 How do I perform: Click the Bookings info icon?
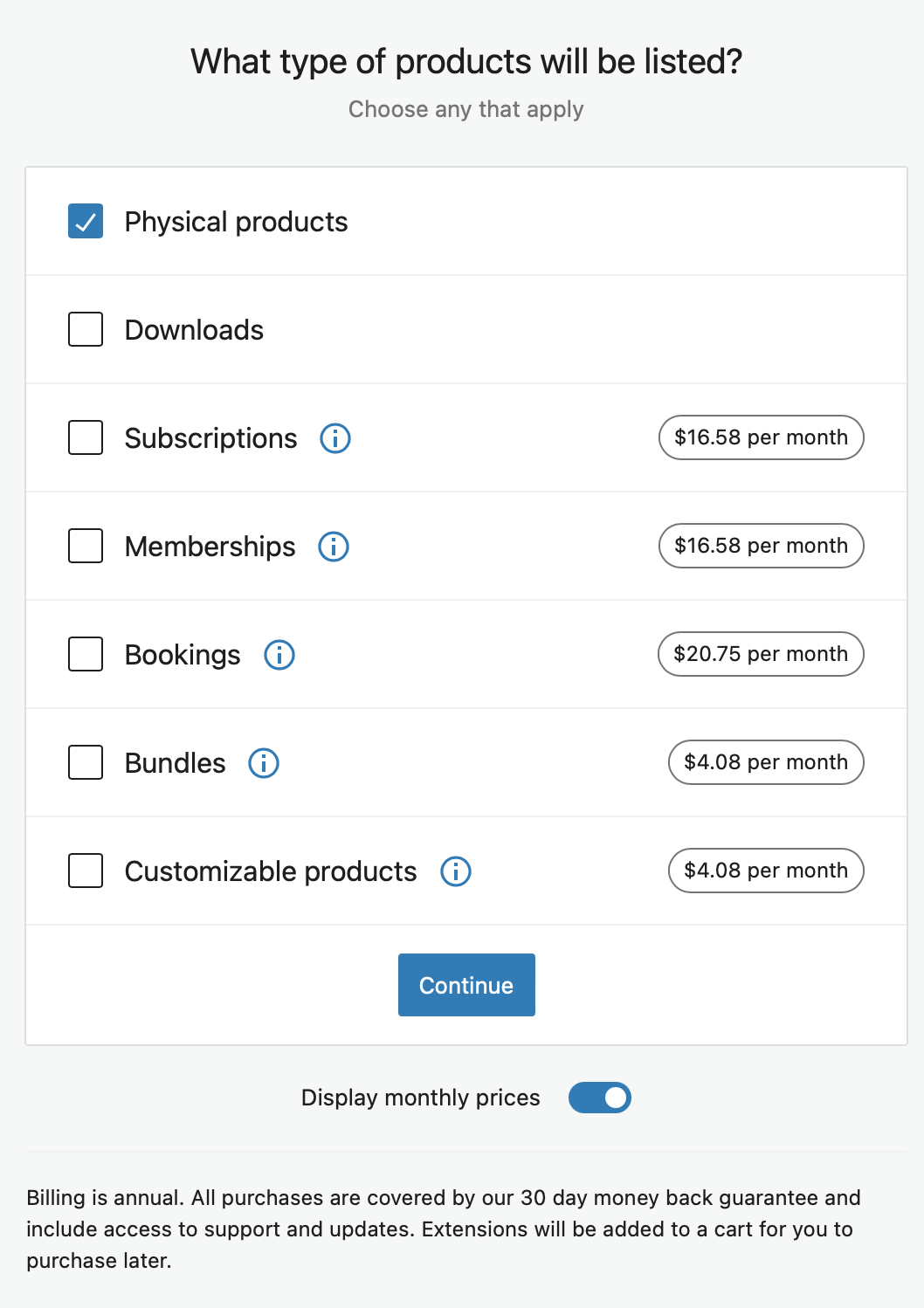[279, 655]
